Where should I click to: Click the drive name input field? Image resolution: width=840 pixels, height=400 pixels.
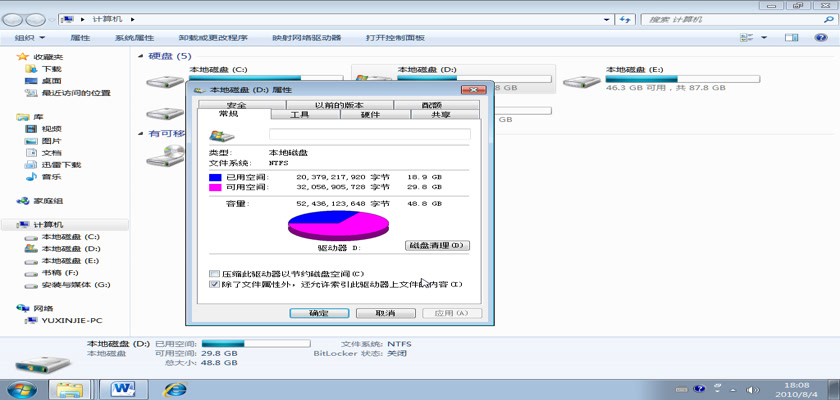point(369,134)
